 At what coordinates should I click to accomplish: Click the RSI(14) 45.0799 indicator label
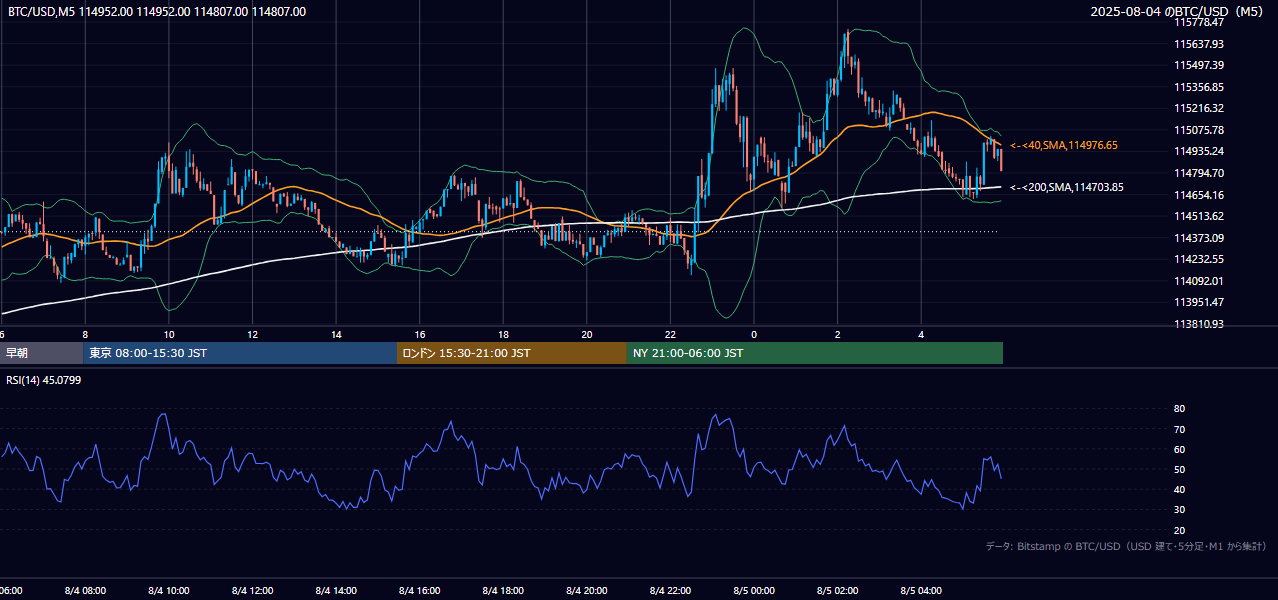coord(44,380)
